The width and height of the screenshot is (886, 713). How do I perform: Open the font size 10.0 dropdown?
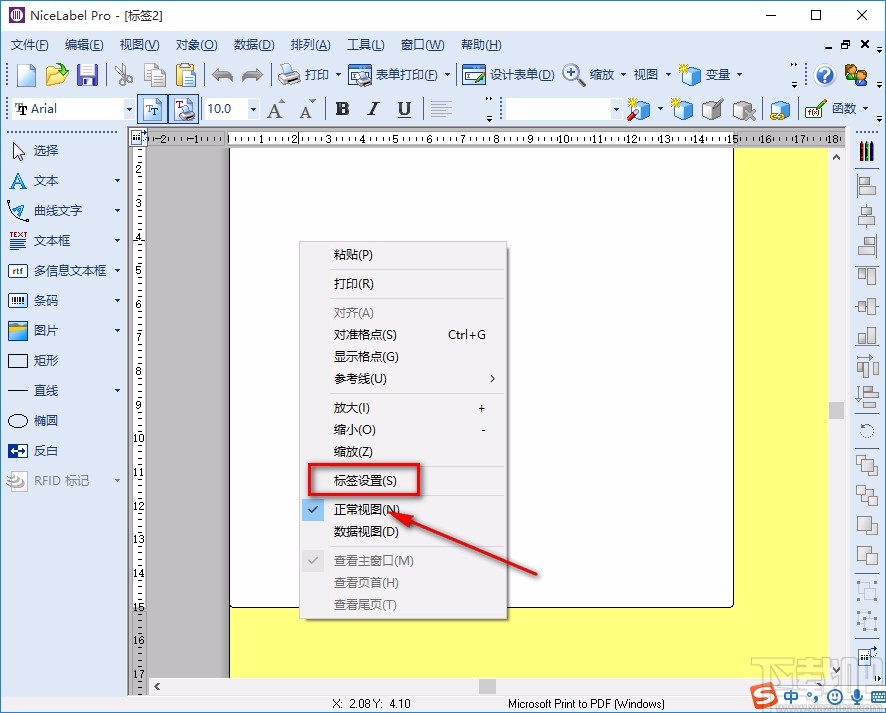point(253,109)
